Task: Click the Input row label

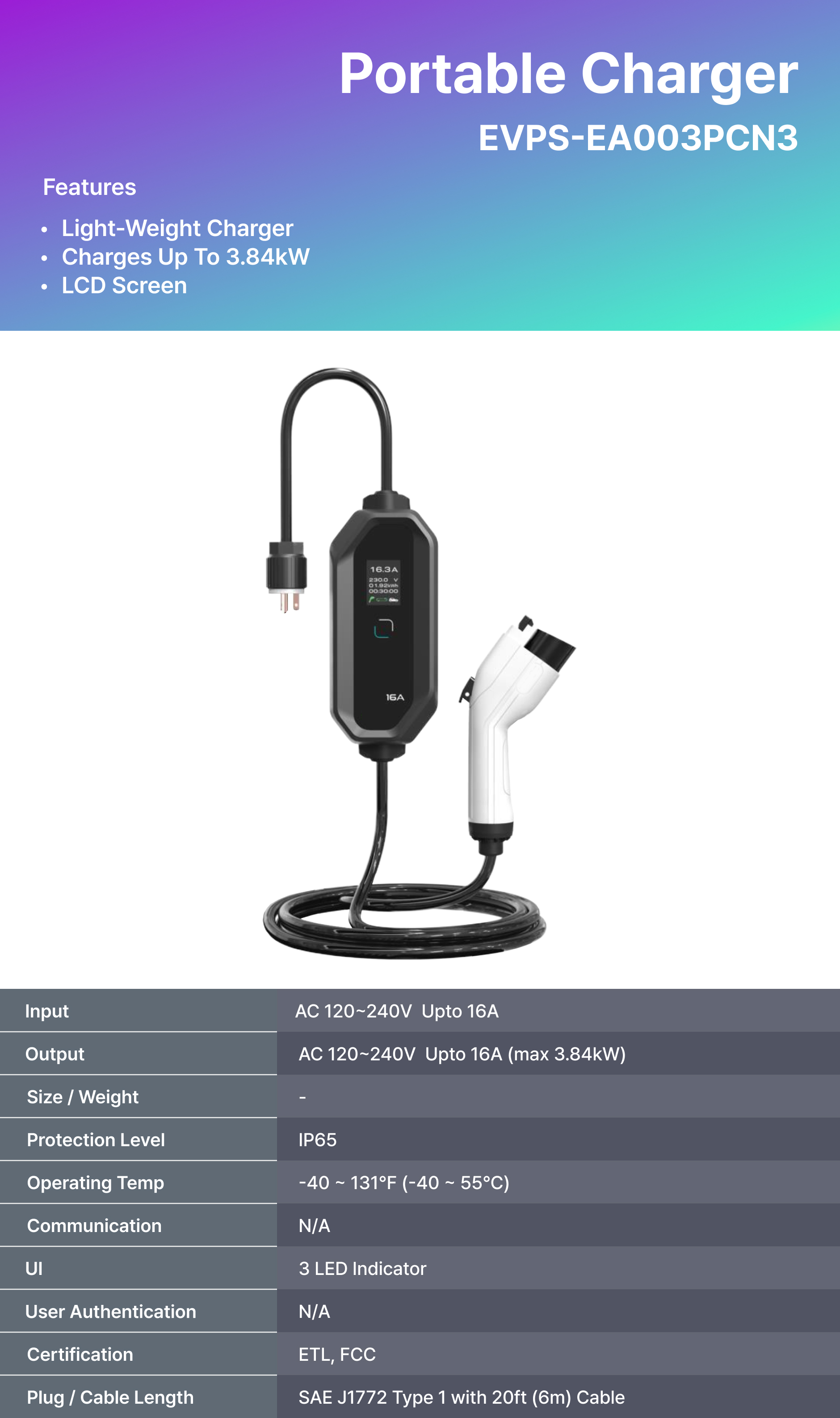Action: coord(47,1011)
